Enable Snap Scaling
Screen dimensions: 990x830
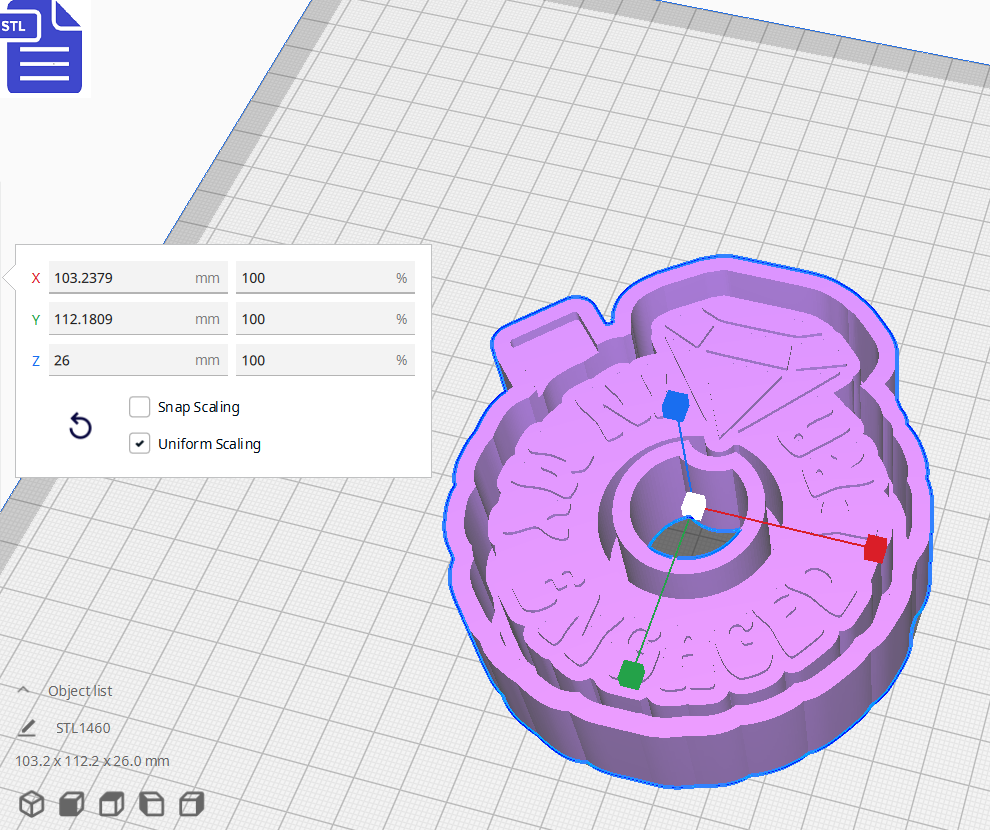[139, 407]
